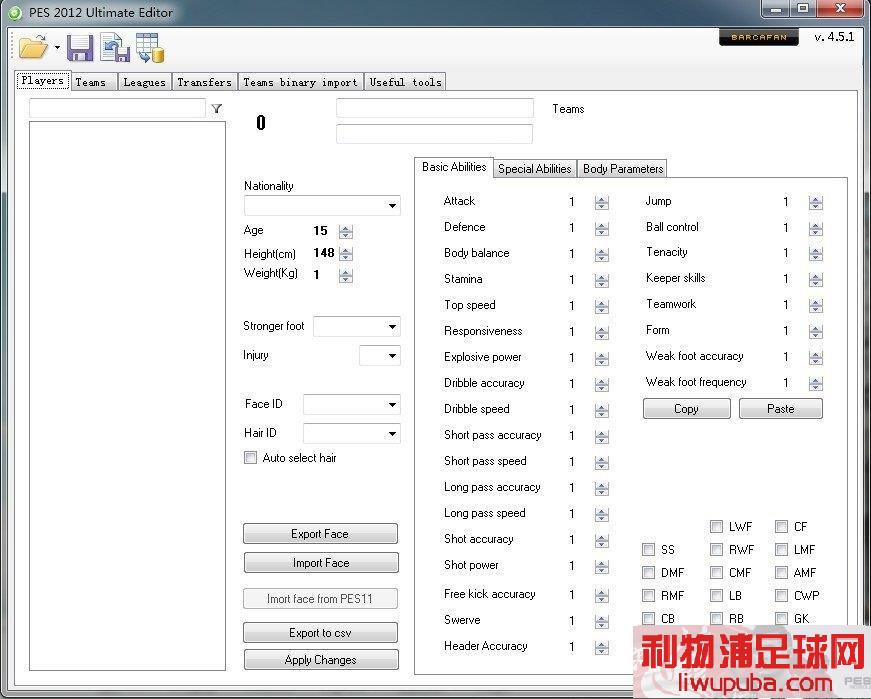Open the Hair ID dropdown

pyautogui.click(x=352, y=433)
